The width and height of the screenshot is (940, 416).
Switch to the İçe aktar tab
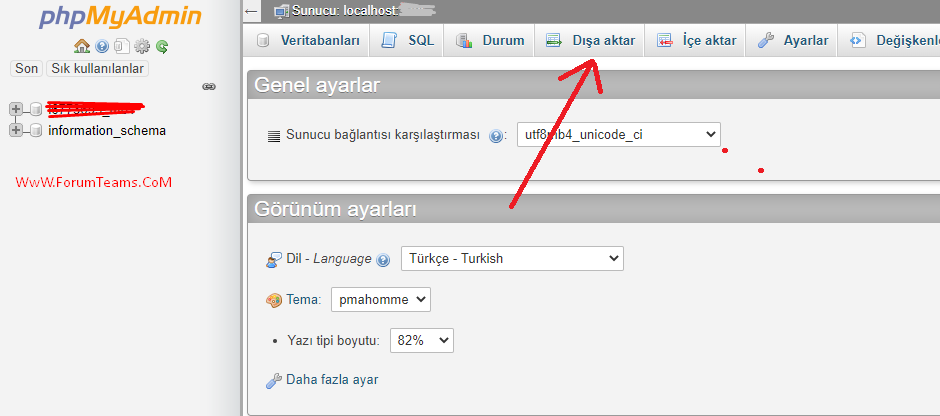point(697,41)
